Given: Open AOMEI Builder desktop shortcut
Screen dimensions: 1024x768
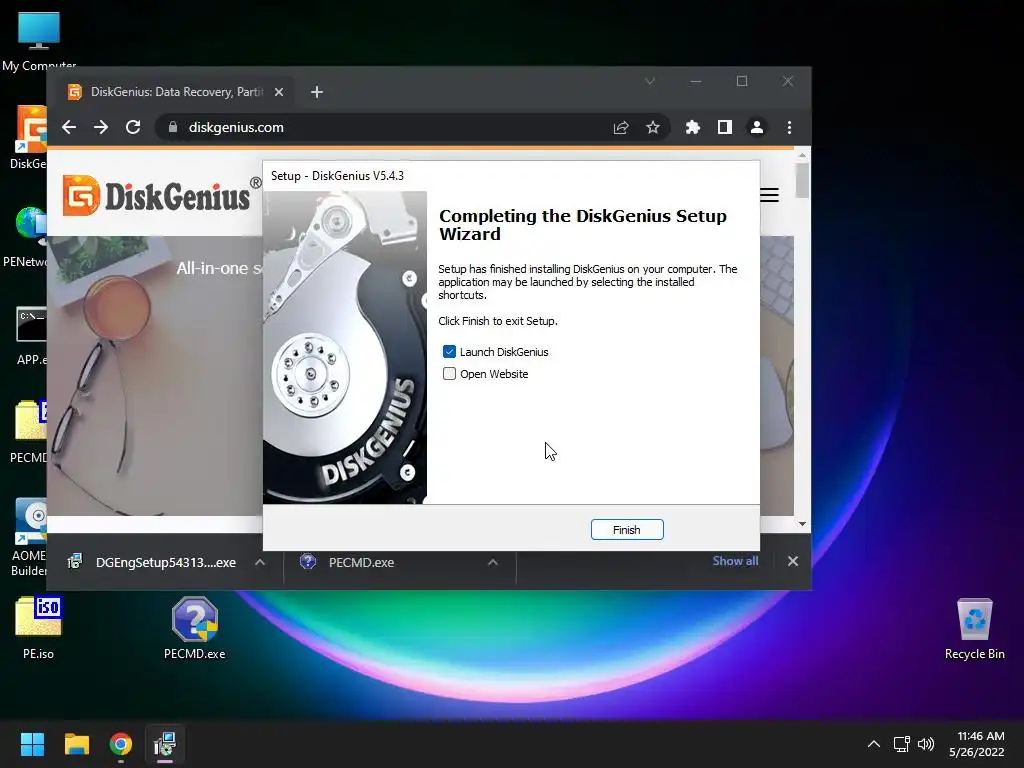Looking at the screenshot, I should [x=29, y=537].
